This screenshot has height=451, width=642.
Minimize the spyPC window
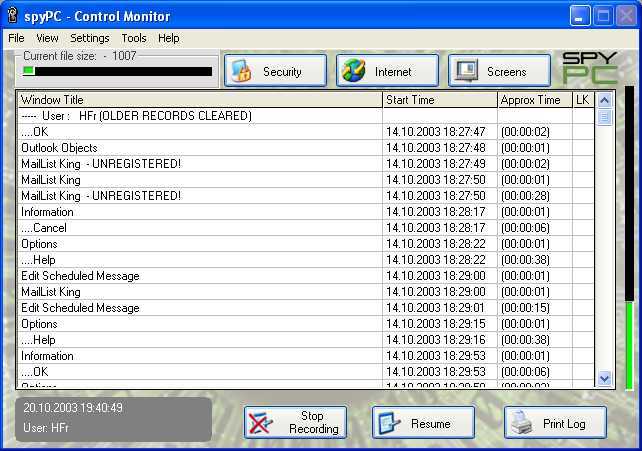tap(580, 16)
